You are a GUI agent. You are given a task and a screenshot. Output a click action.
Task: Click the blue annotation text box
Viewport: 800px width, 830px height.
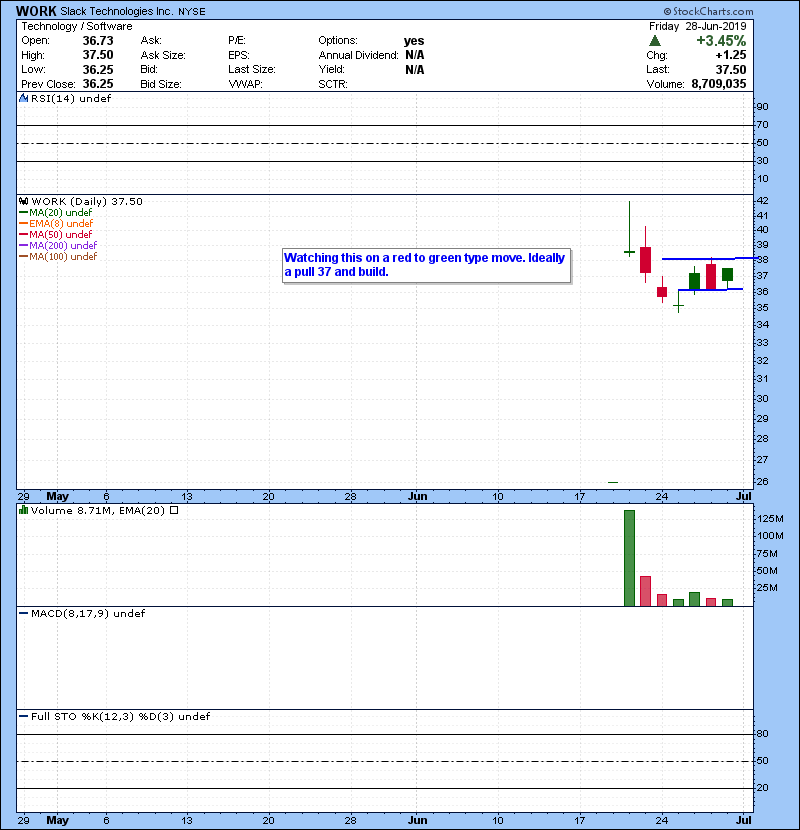(427, 266)
